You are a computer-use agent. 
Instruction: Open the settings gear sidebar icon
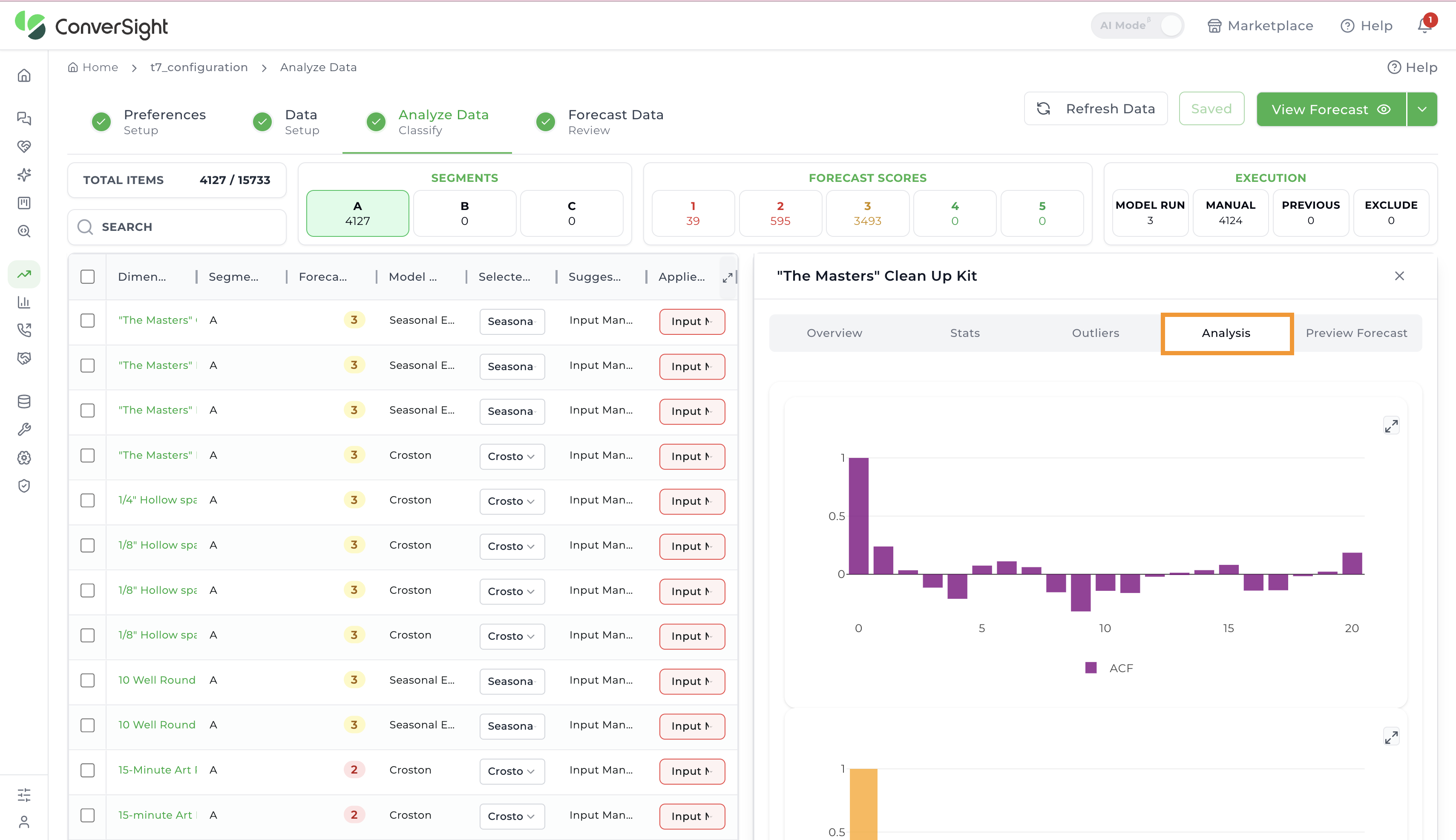(24, 458)
